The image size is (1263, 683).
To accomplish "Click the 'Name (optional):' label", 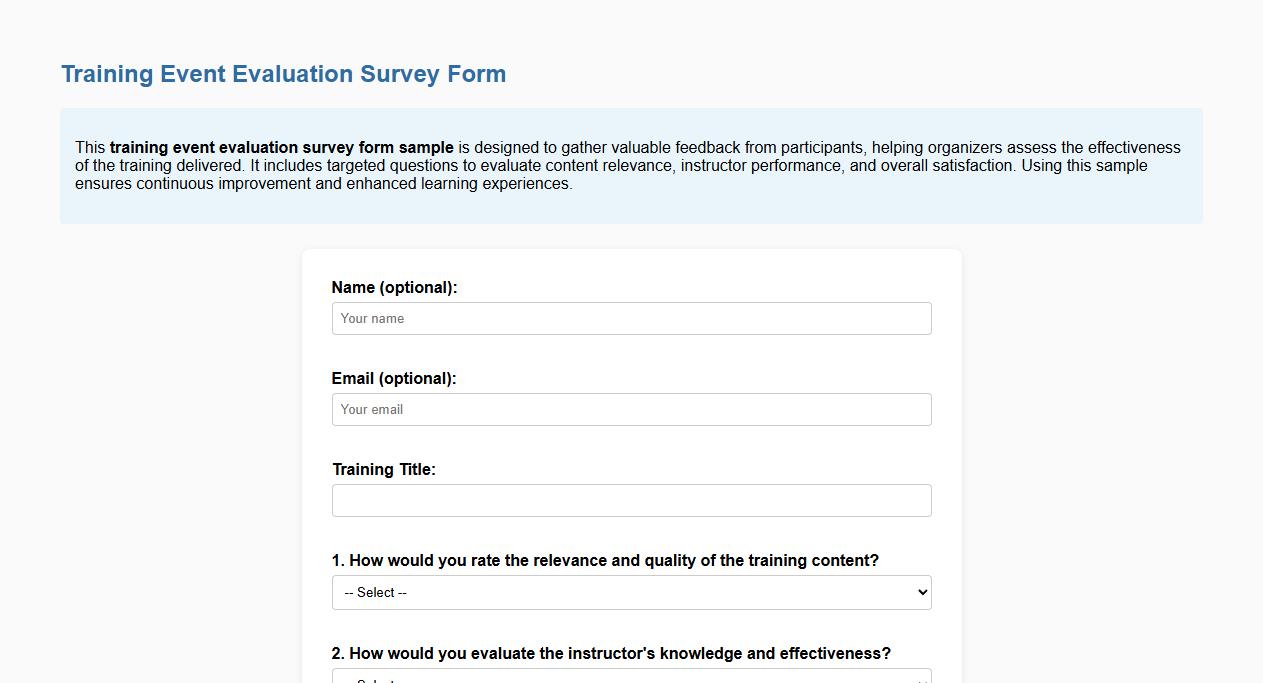I will [x=394, y=287].
